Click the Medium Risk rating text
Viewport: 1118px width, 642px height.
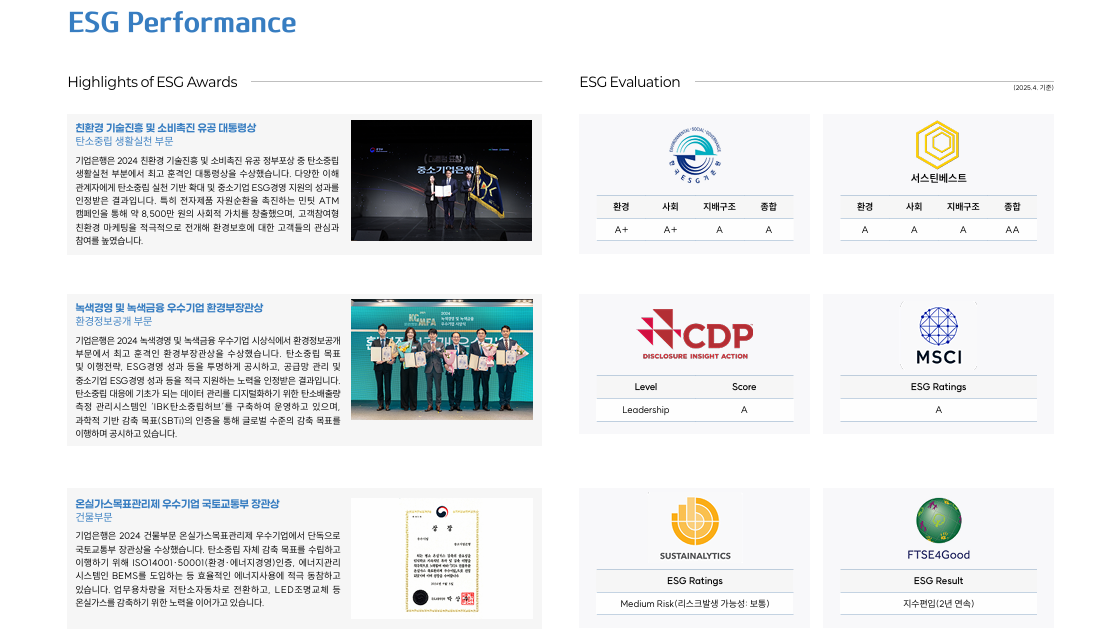coord(694,603)
